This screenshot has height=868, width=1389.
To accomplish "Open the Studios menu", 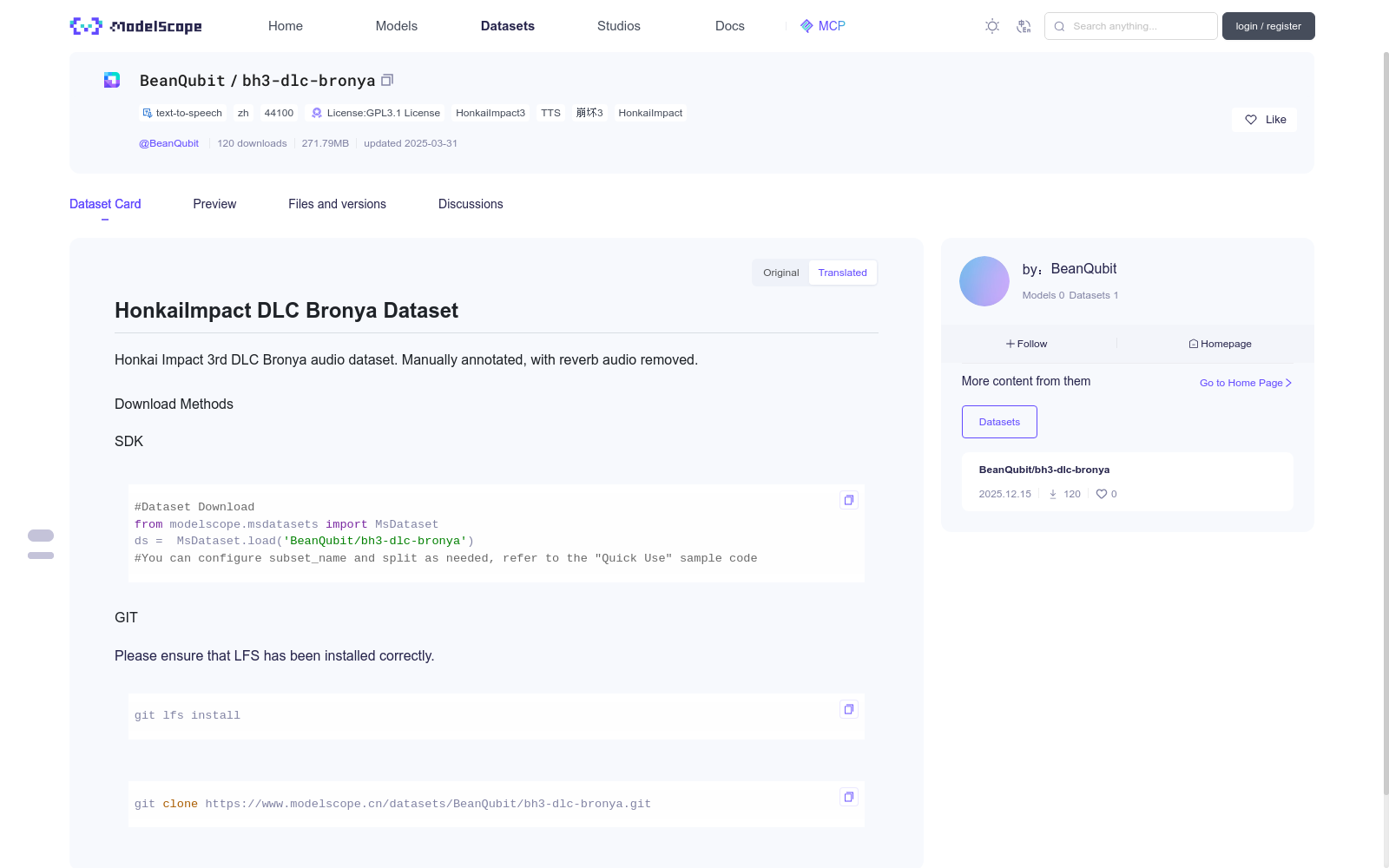I will point(619,26).
